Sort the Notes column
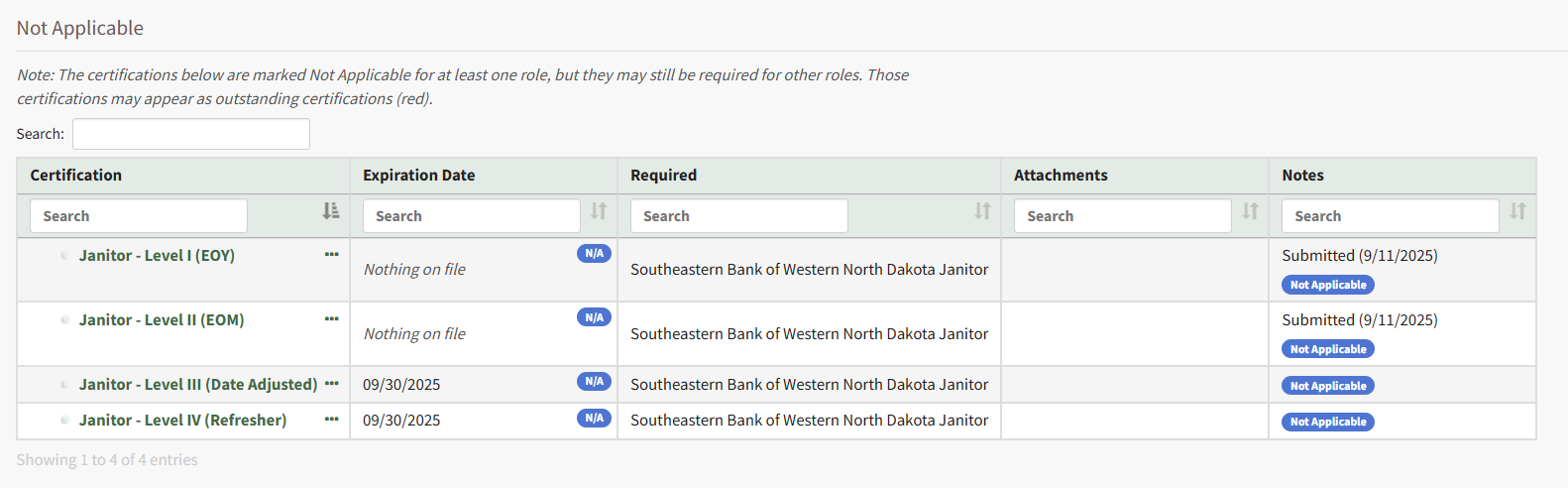 pos(1517,211)
